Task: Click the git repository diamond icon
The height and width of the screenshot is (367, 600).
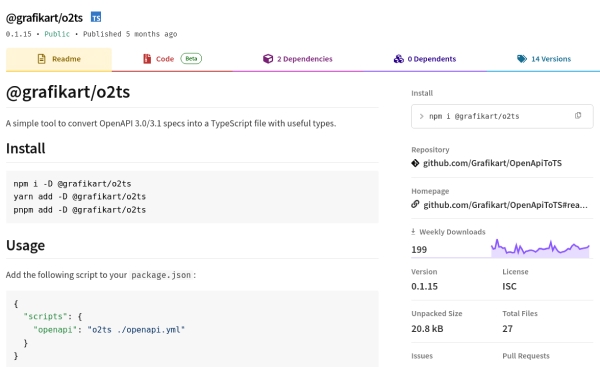Action: tap(415, 163)
